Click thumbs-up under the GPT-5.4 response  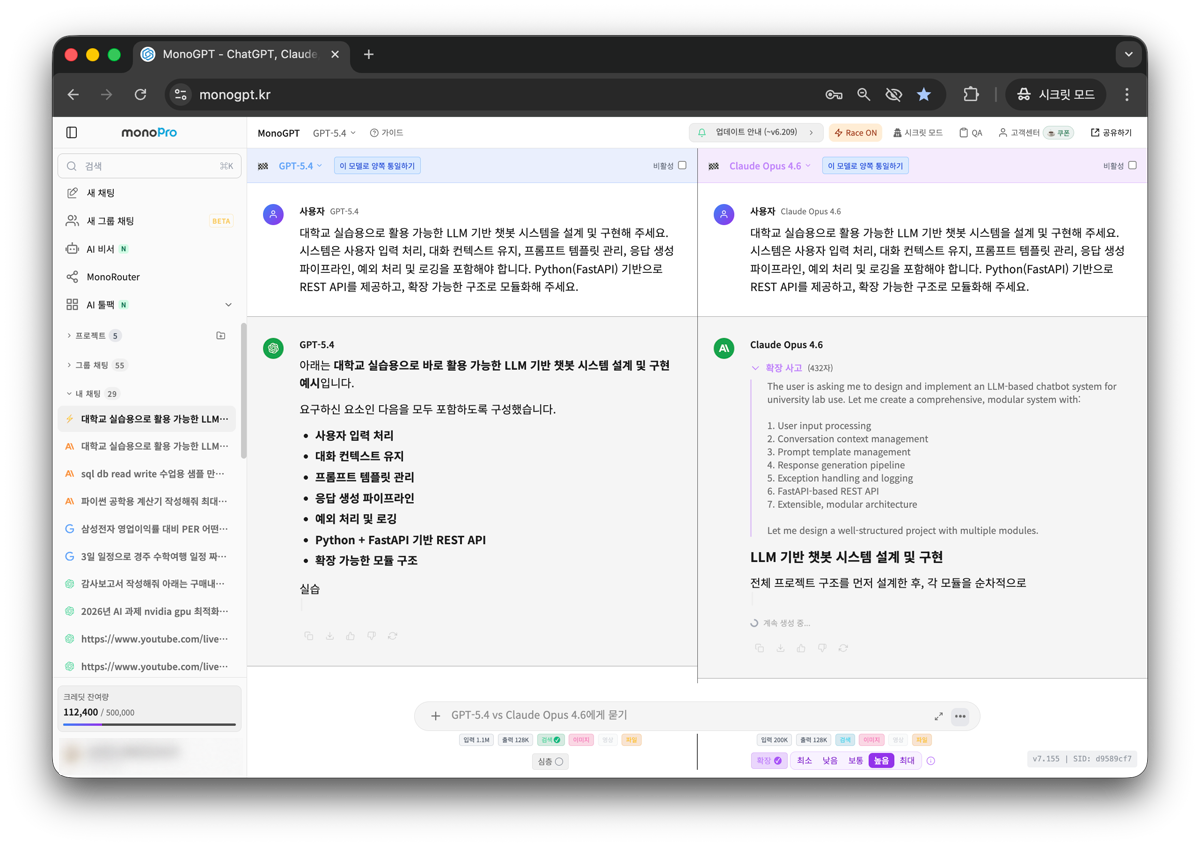351,636
